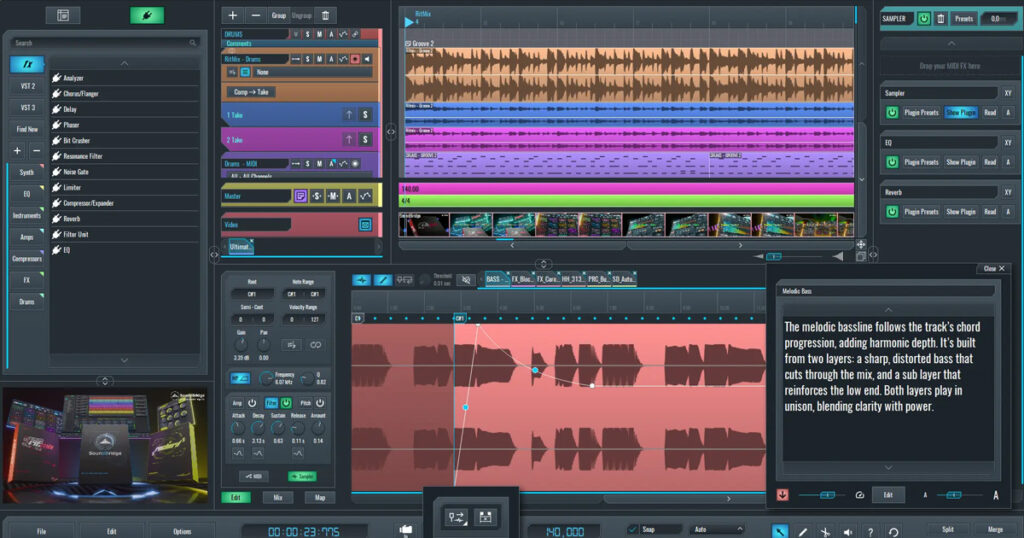This screenshot has width=1024, height=538.
Task: Open the automation curve on the Master track
Action: pos(365,196)
